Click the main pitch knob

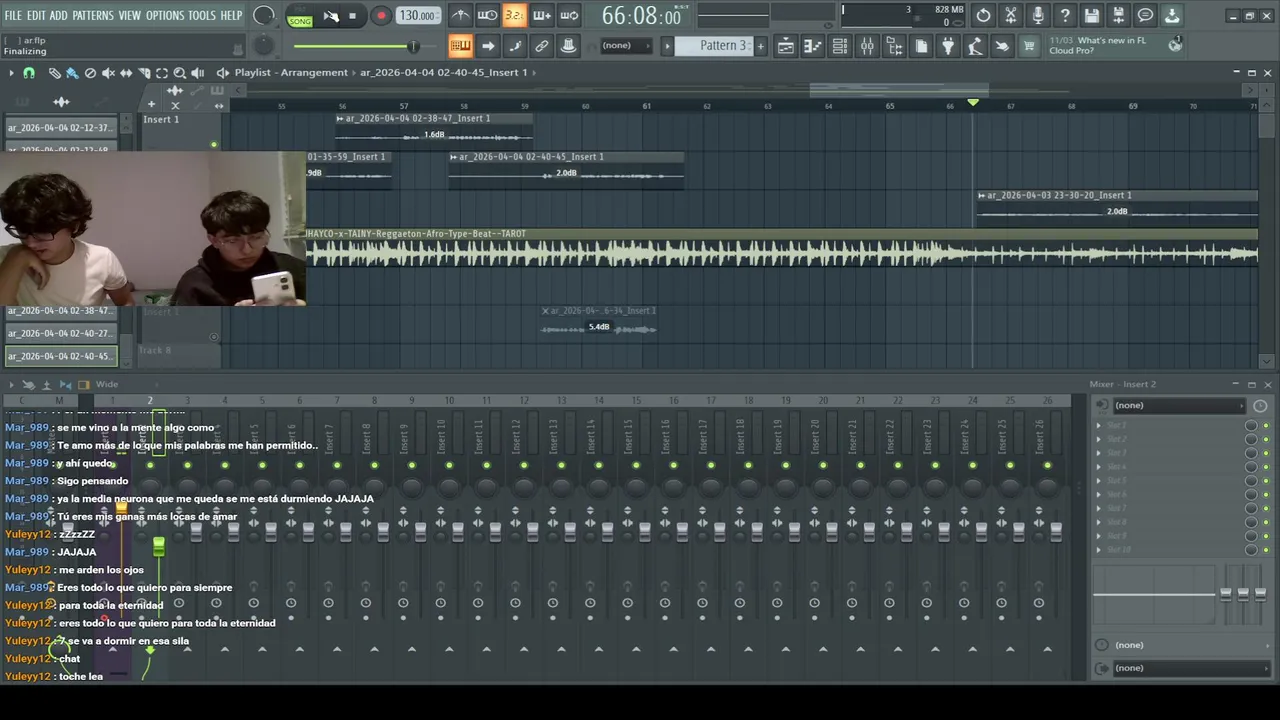click(x=263, y=46)
